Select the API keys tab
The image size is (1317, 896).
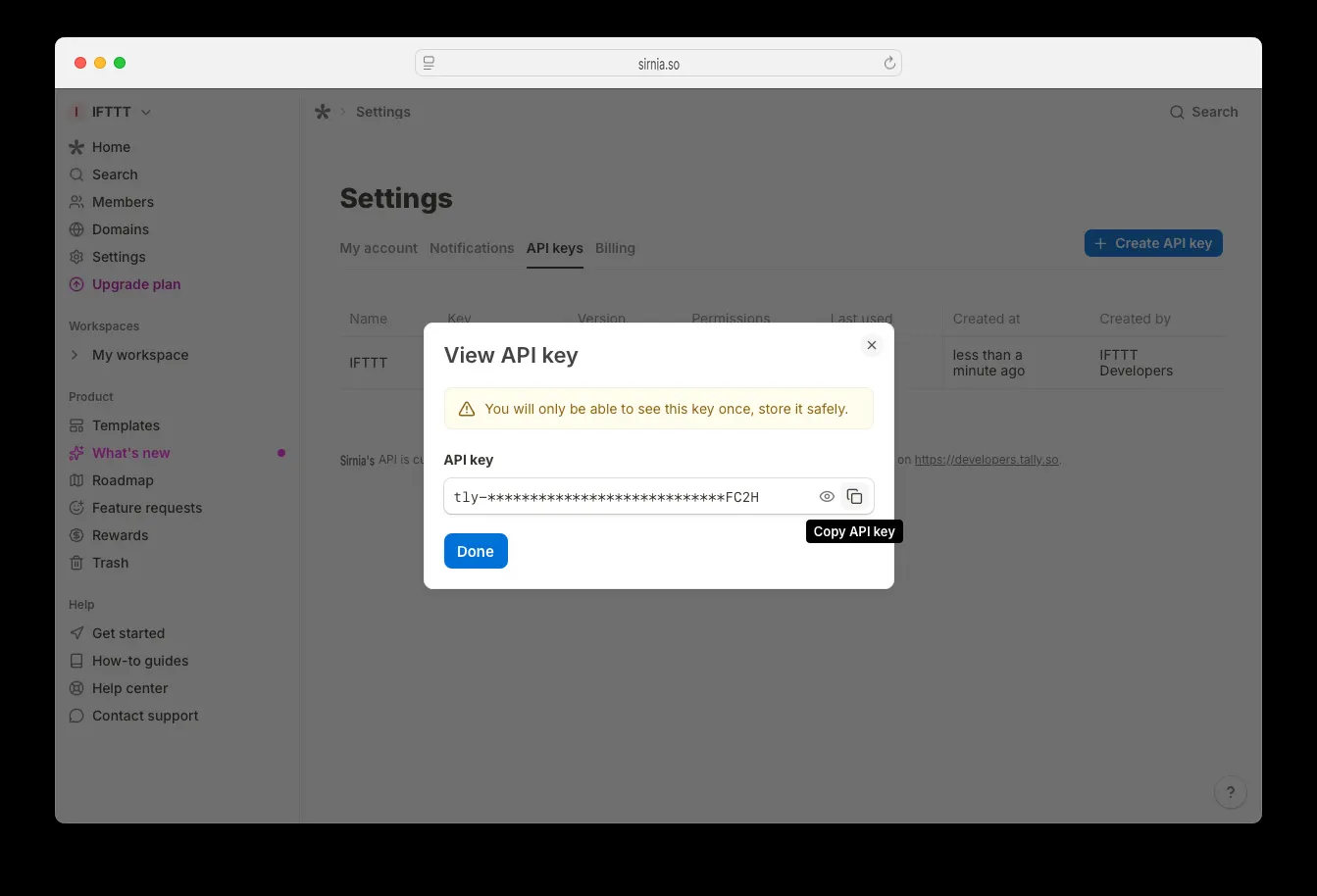[555, 248]
